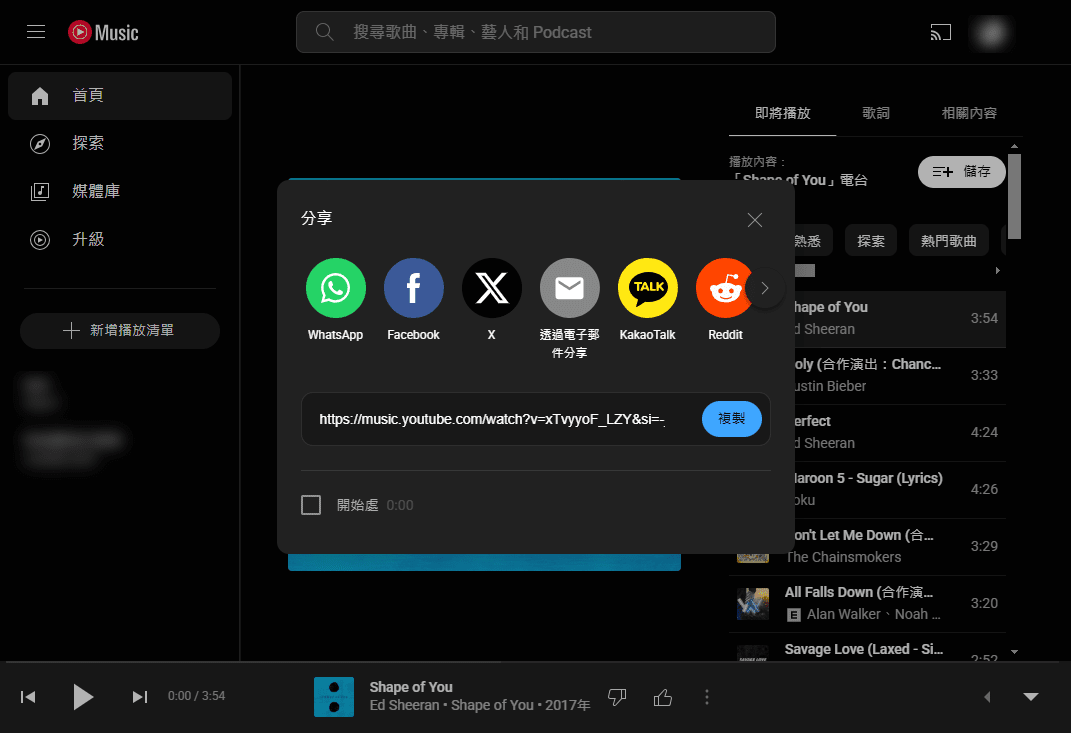The image size is (1071, 733).
Task: Click the song progress bar
Action: [536, 661]
